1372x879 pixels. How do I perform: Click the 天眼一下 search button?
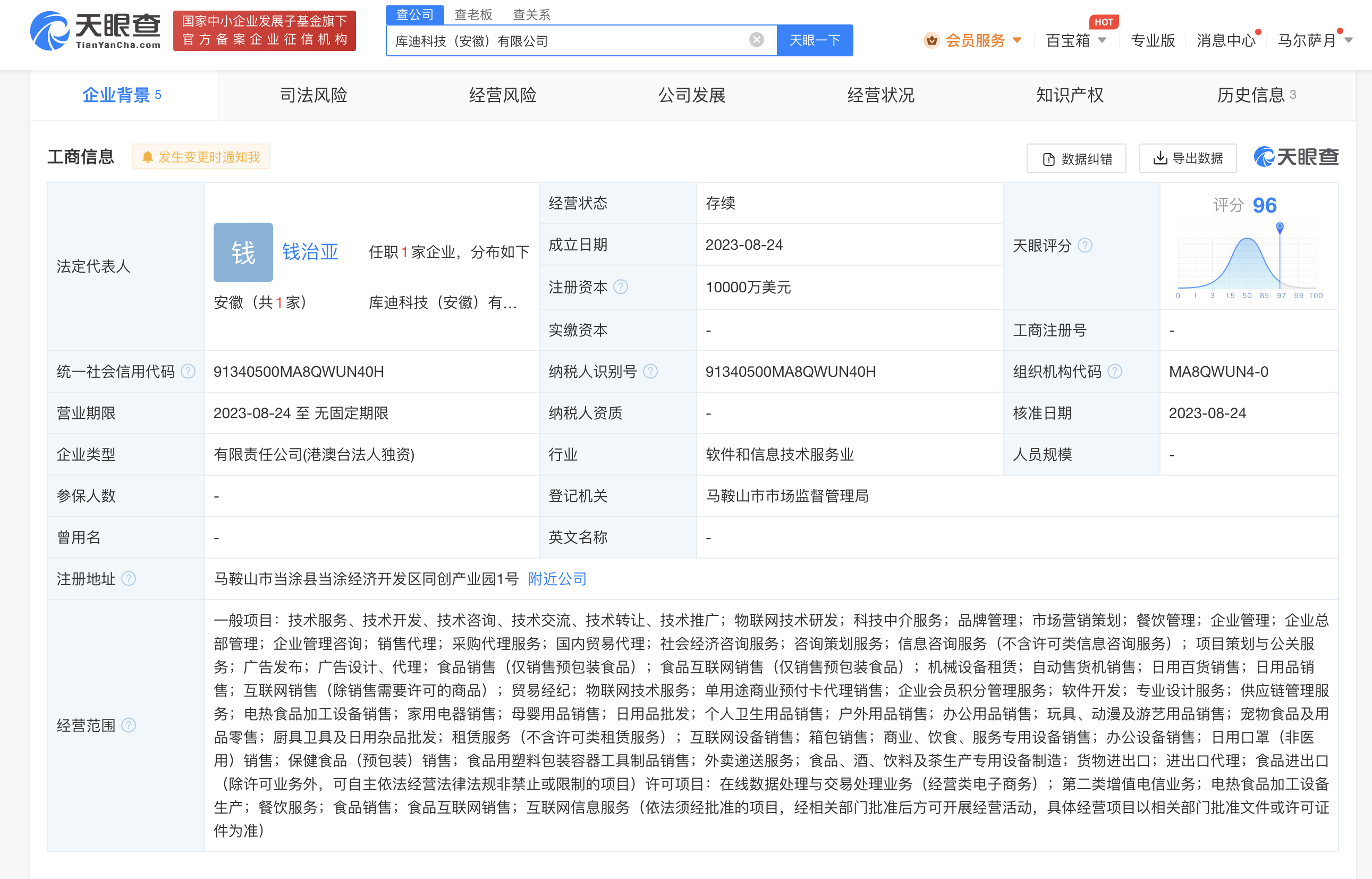tap(815, 40)
